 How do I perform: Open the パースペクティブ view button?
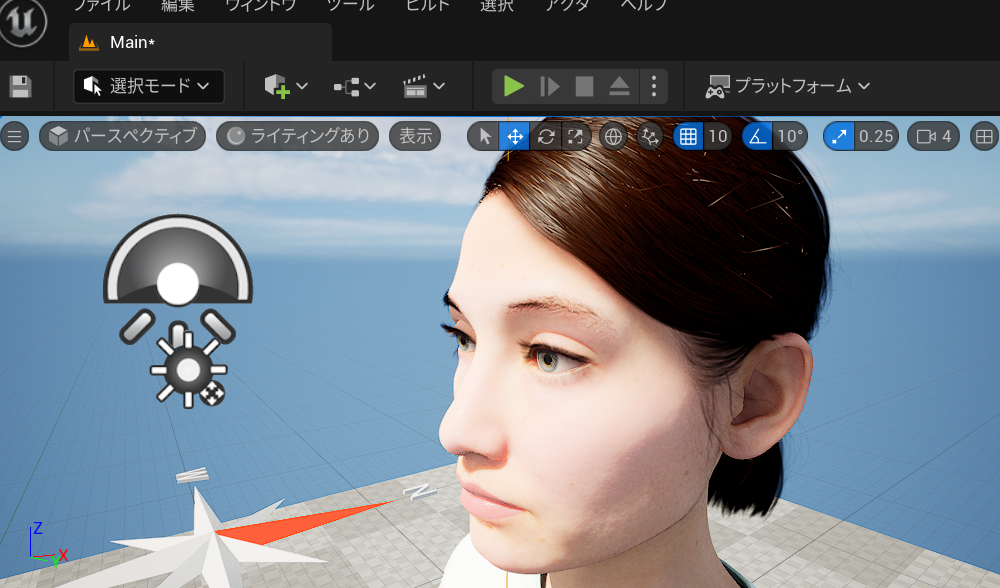[122, 136]
